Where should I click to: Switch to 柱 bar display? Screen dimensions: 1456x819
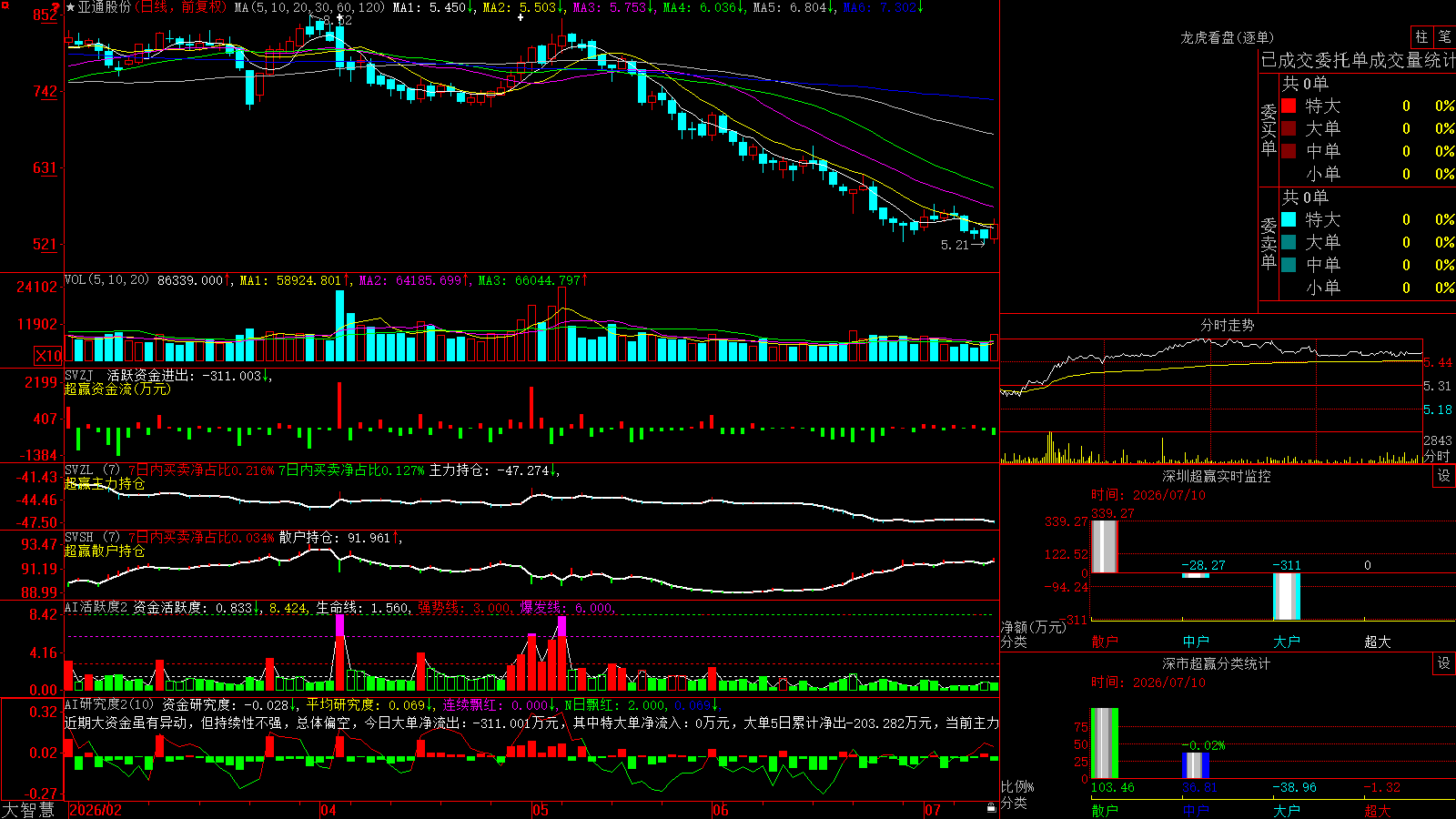pos(1421,36)
